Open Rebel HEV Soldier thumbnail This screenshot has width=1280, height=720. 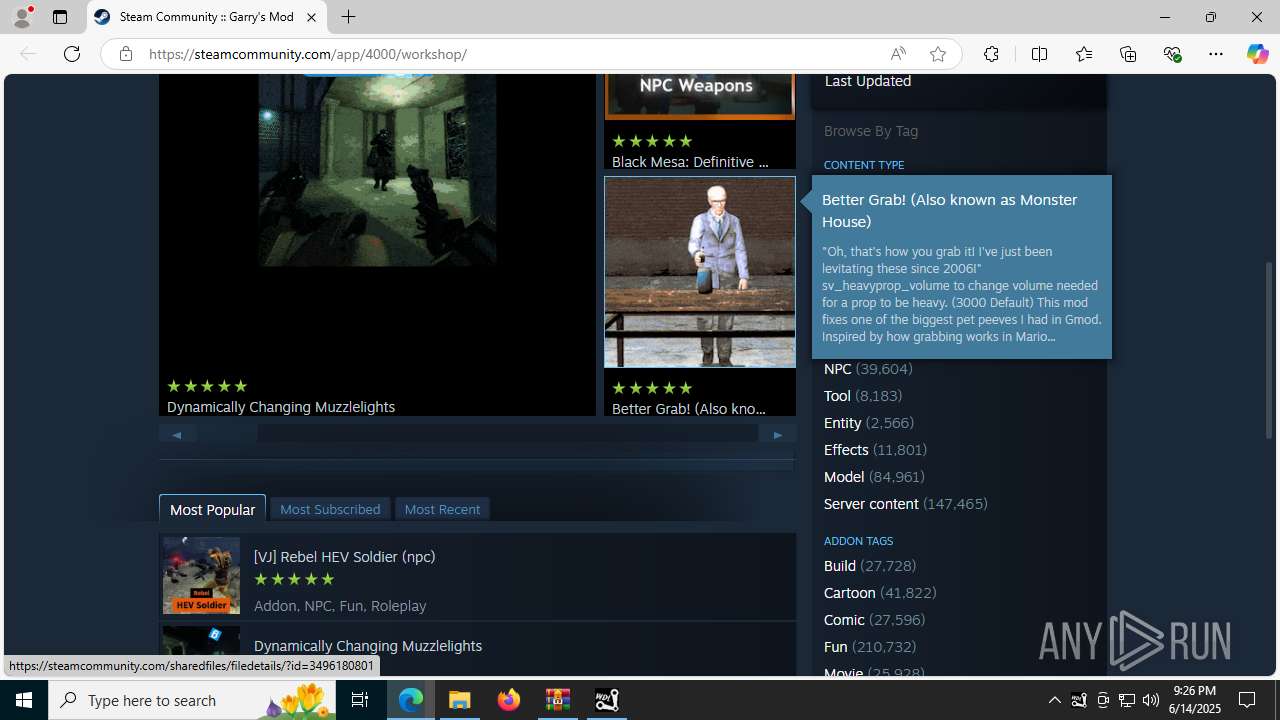click(x=201, y=575)
